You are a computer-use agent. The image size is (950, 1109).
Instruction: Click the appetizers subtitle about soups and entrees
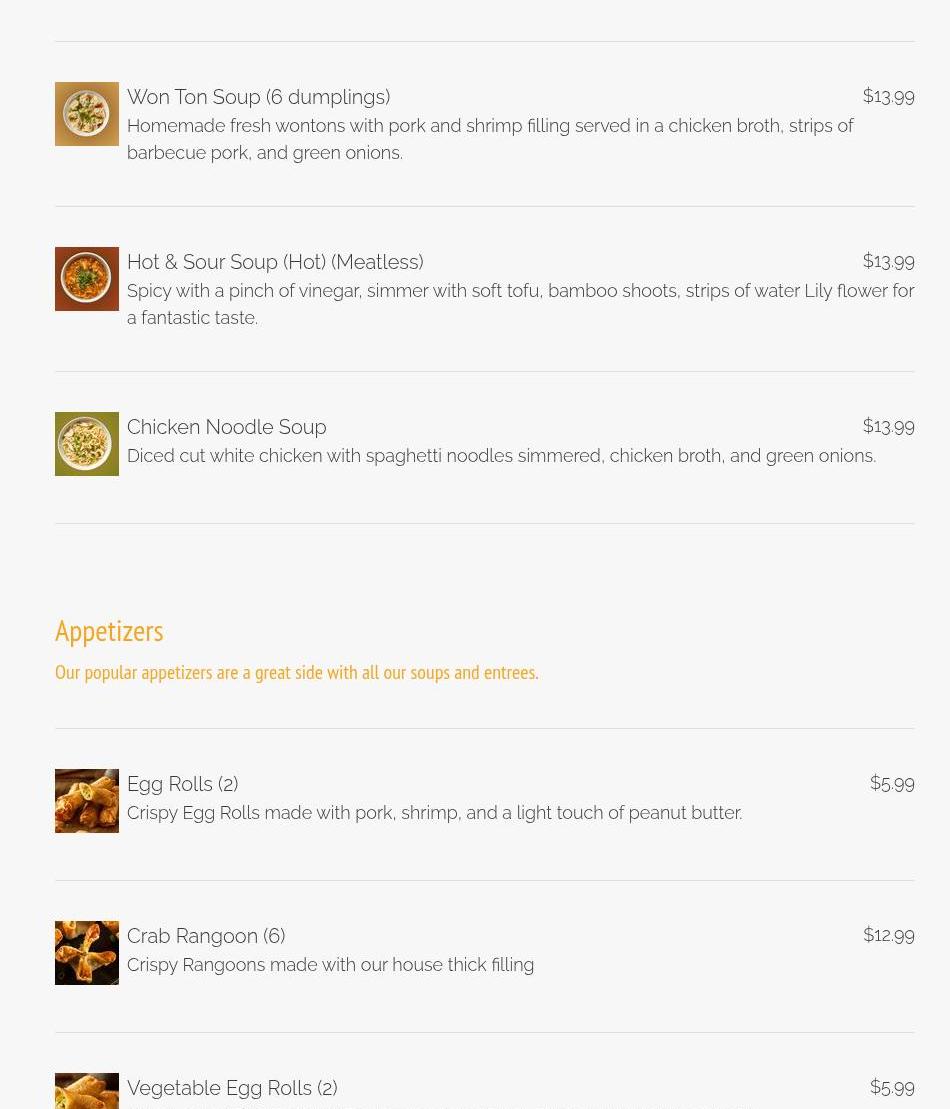tap(297, 673)
